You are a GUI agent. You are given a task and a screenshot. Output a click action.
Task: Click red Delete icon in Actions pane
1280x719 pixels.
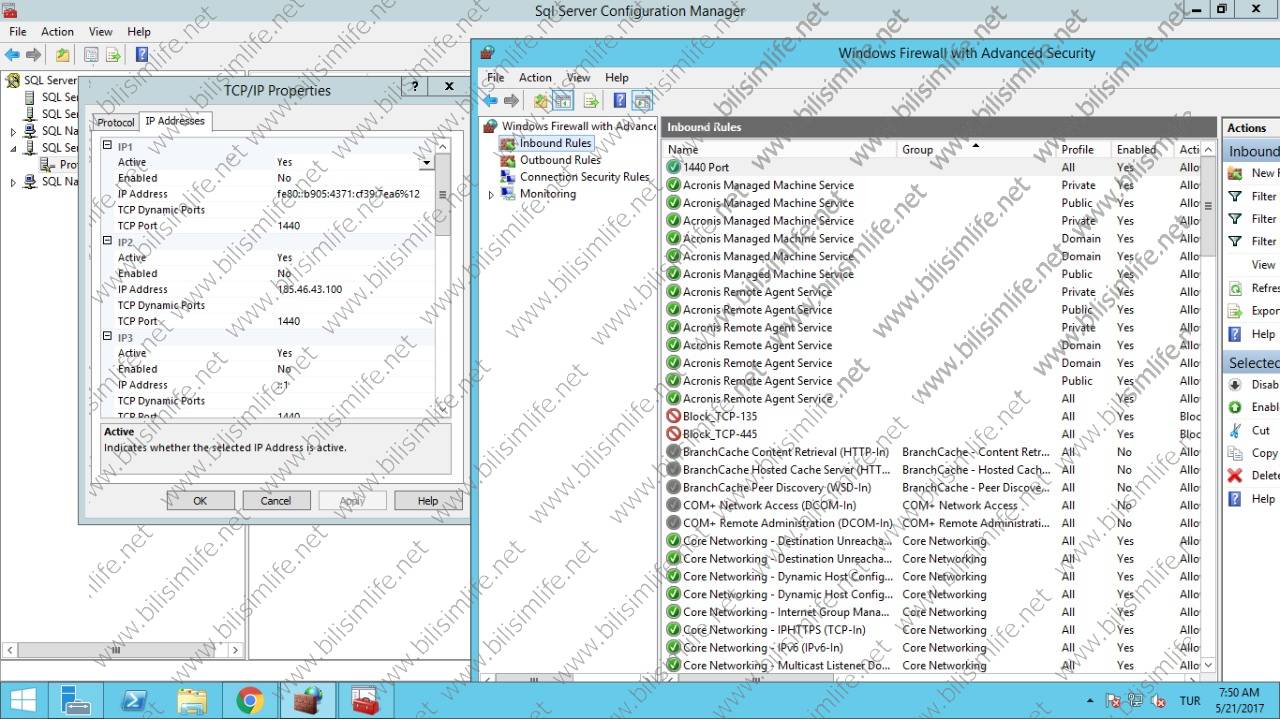[x=1235, y=476]
